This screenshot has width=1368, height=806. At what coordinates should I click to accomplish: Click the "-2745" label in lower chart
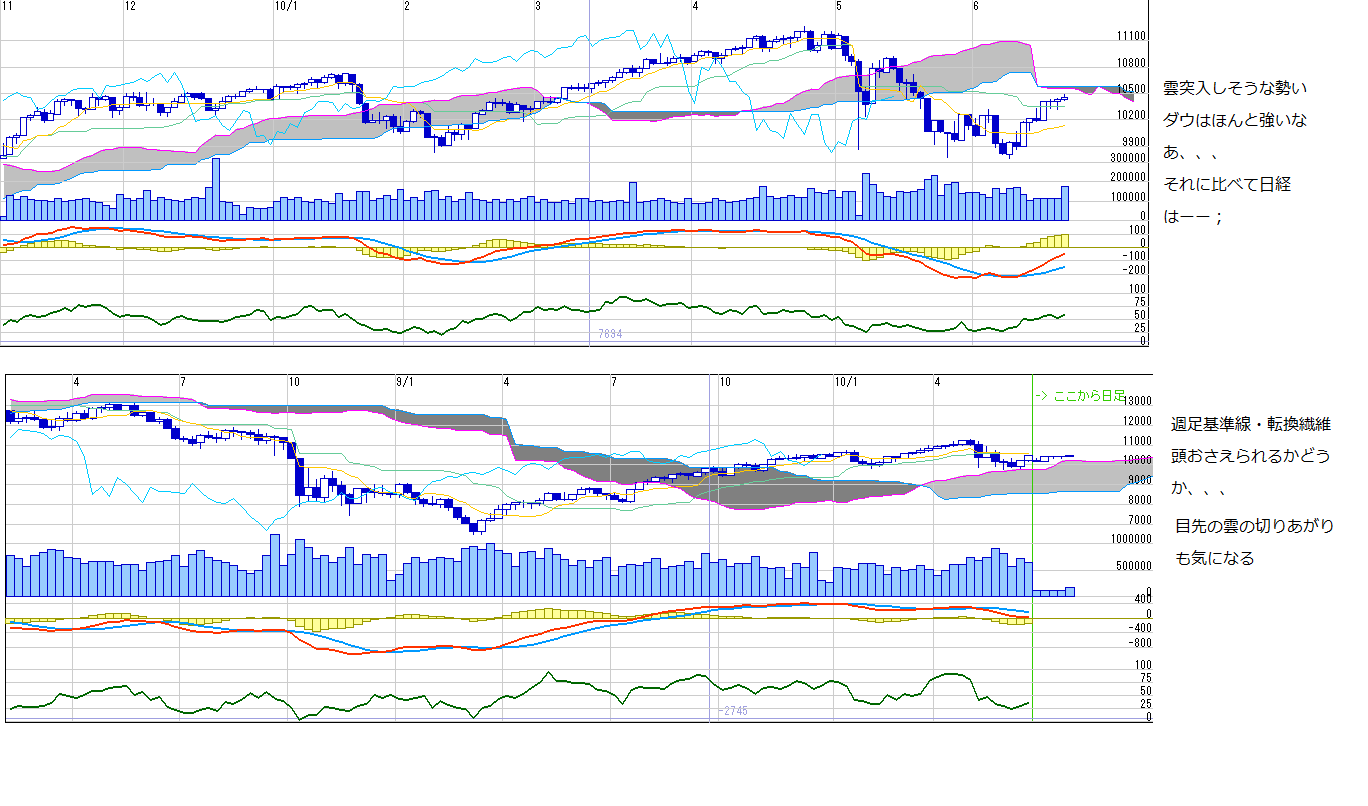tap(732, 711)
